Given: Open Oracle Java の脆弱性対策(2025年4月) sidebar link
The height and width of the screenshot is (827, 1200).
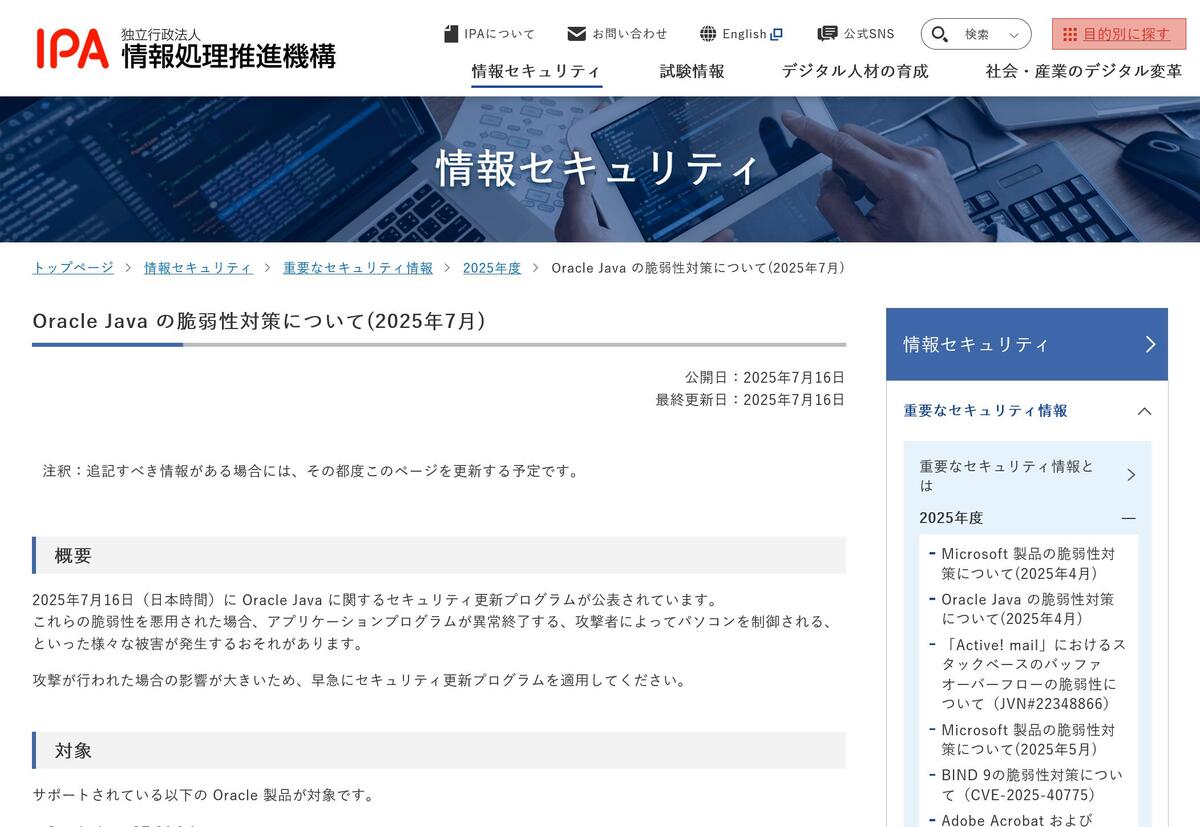Looking at the screenshot, I should coord(1027,609).
